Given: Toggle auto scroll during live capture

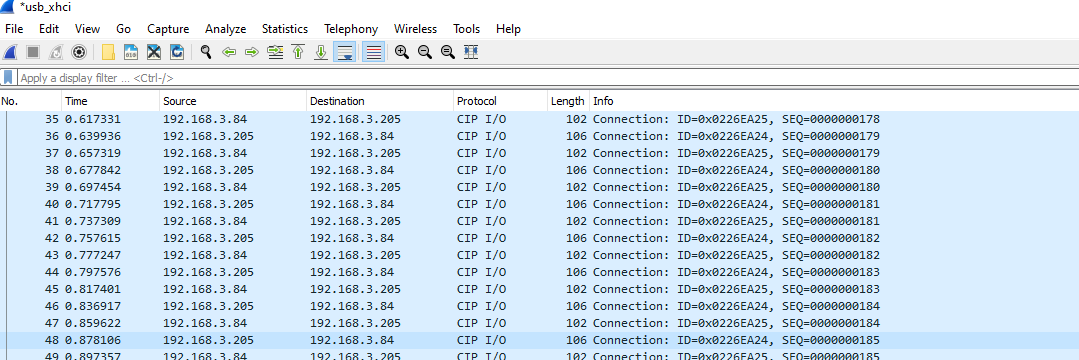Looking at the screenshot, I should pos(345,52).
